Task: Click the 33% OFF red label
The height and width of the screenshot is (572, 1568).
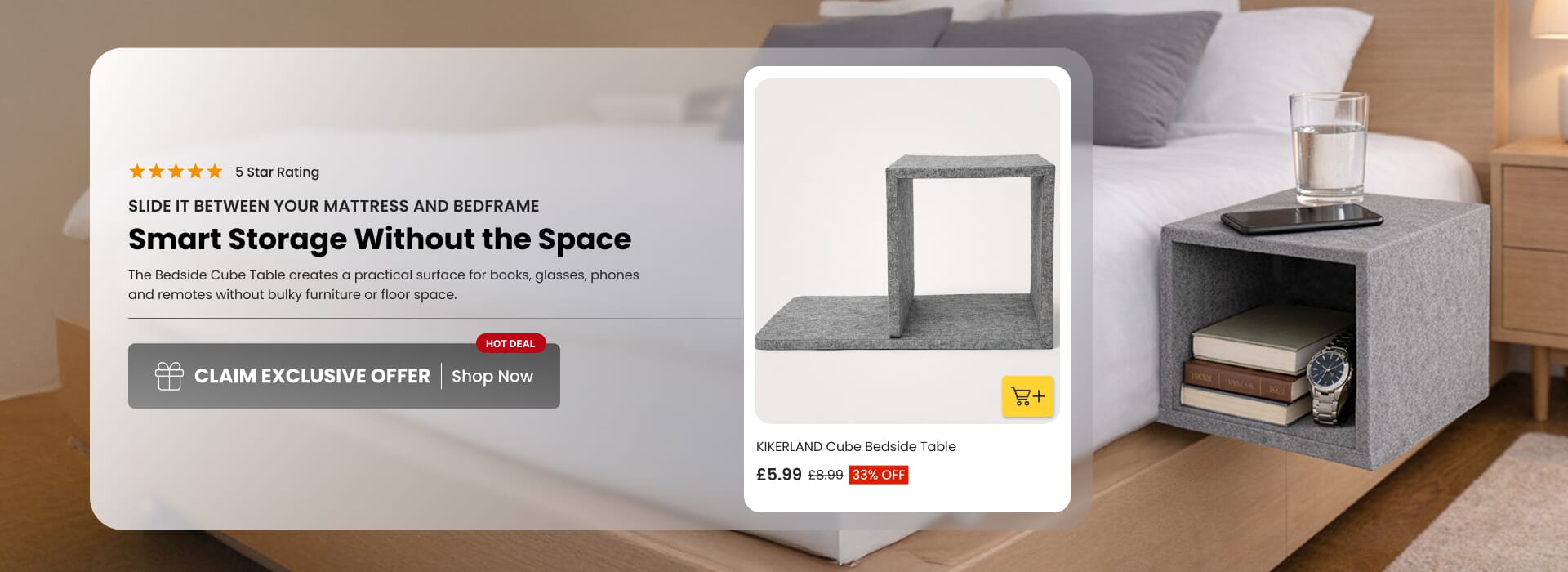Action: [879, 475]
